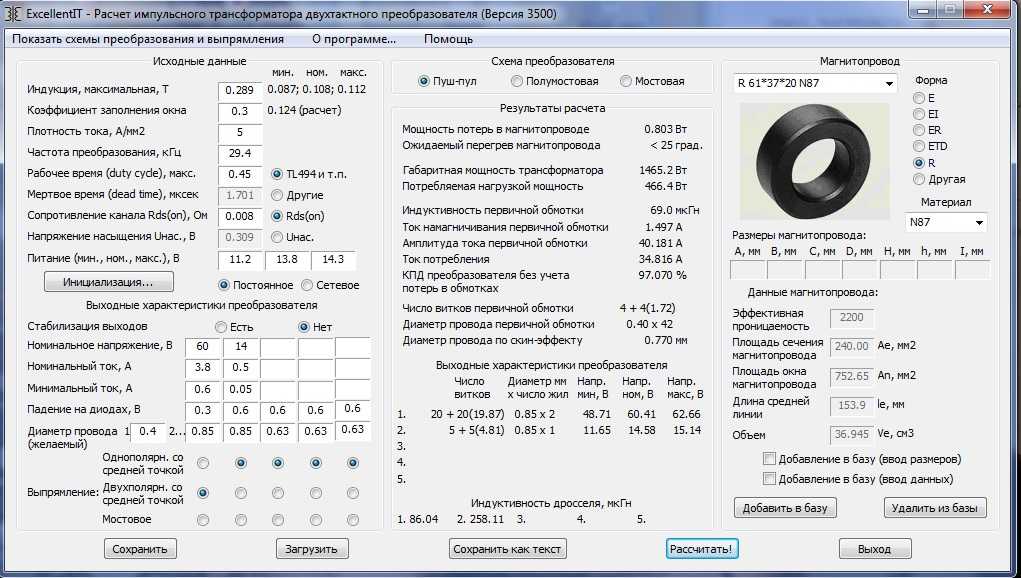Image resolution: width=1021 pixels, height=578 pixels.
Task: Click the Rds(on) resistance field 0.008
Action: (x=240, y=216)
